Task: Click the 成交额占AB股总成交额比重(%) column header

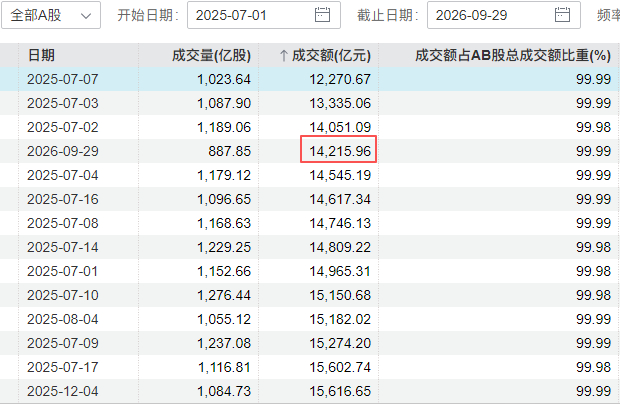Action: pos(513,55)
